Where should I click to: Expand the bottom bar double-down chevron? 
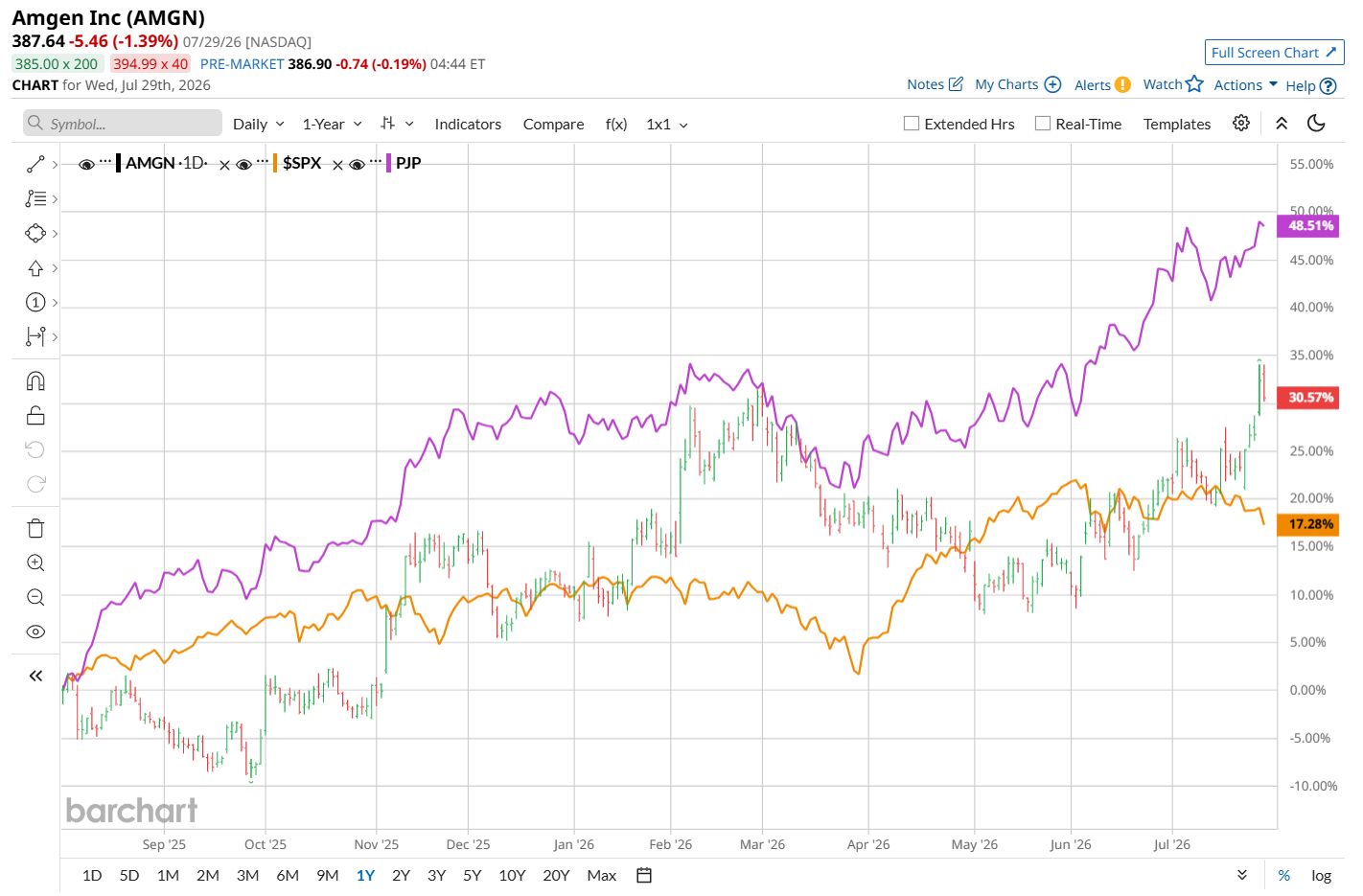coord(1242,875)
